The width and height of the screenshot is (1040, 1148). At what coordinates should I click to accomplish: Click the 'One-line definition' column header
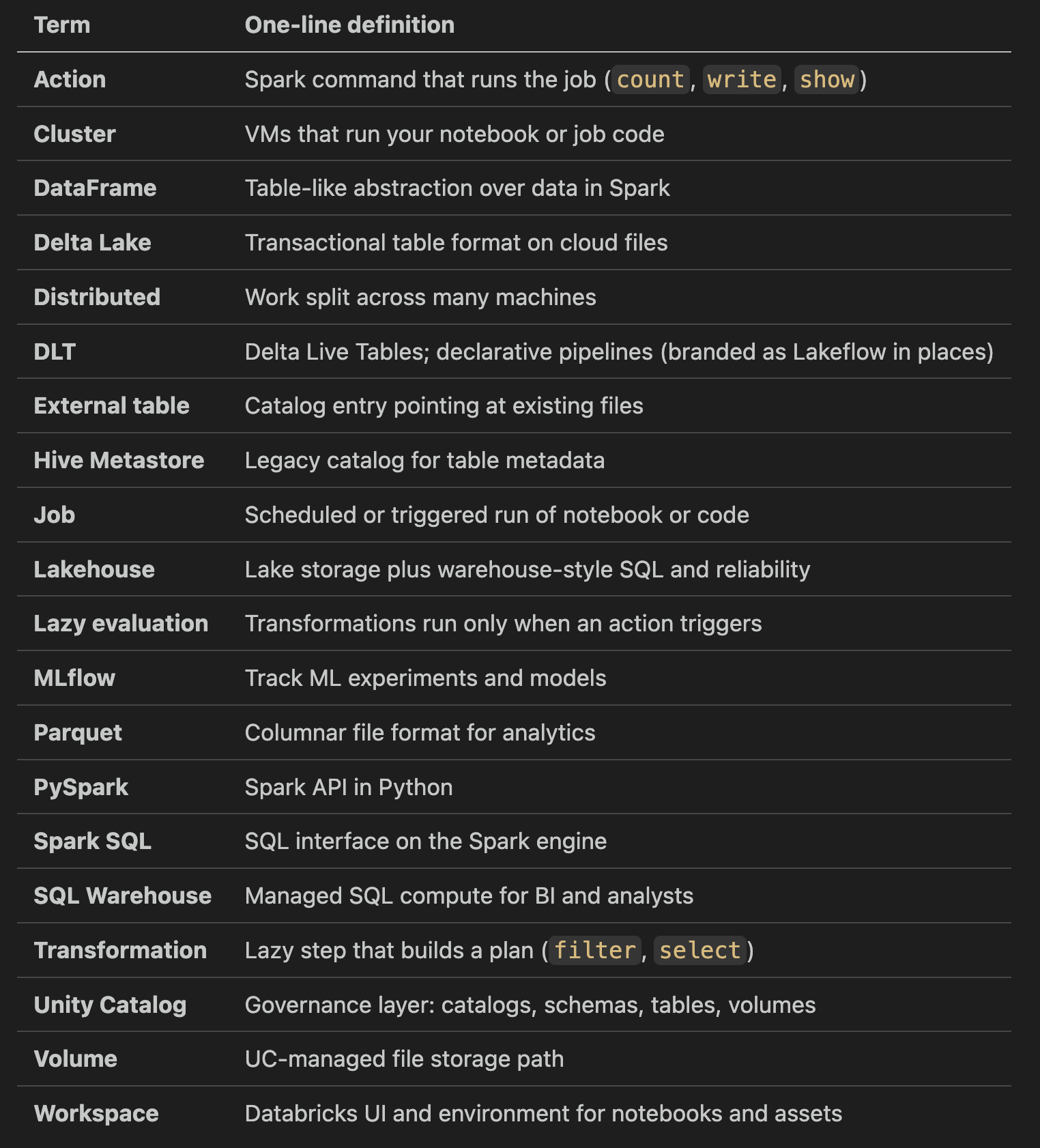(349, 25)
